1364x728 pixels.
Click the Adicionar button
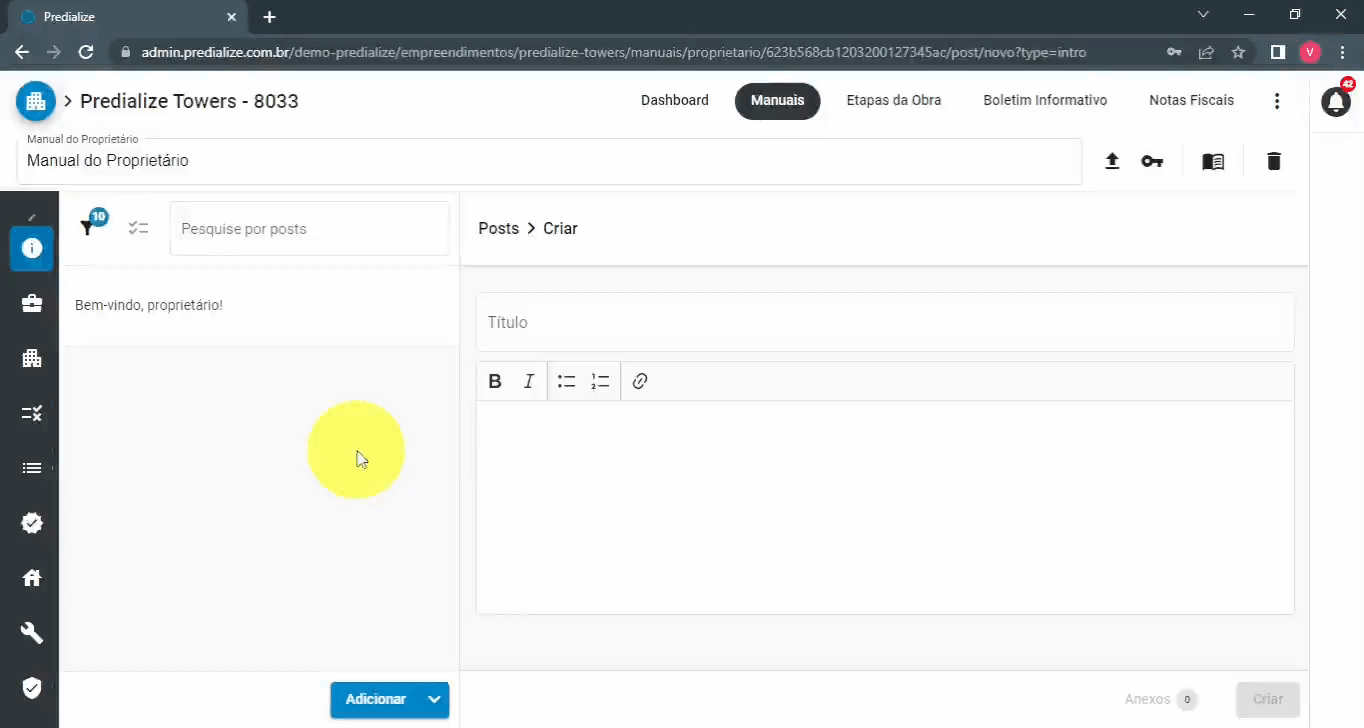point(375,699)
